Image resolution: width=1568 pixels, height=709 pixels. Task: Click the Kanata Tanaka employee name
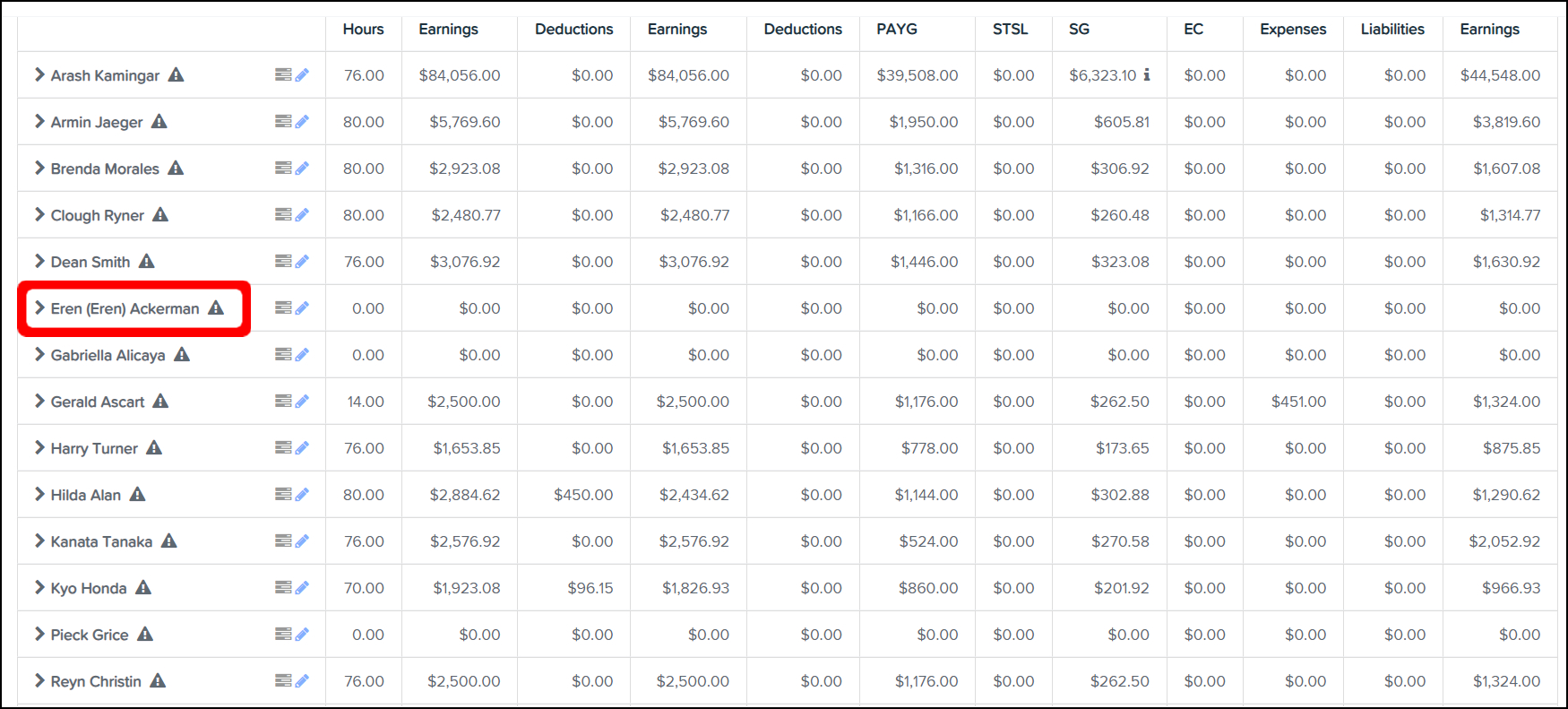(x=101, y=542)
